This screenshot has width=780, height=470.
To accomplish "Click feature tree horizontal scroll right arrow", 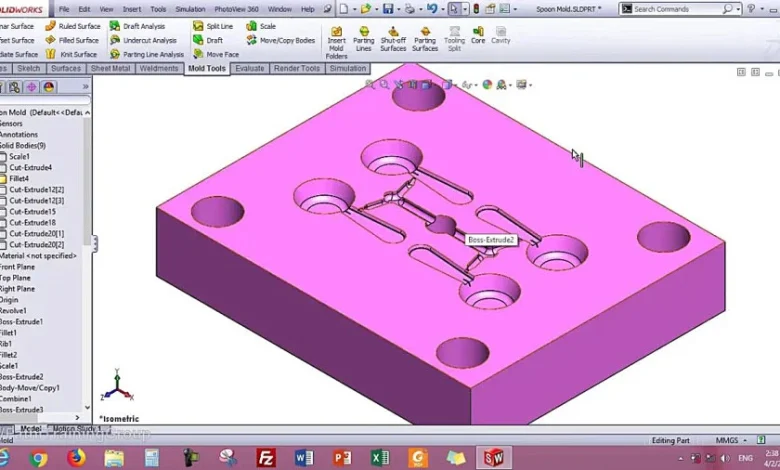I will (77, 418).
